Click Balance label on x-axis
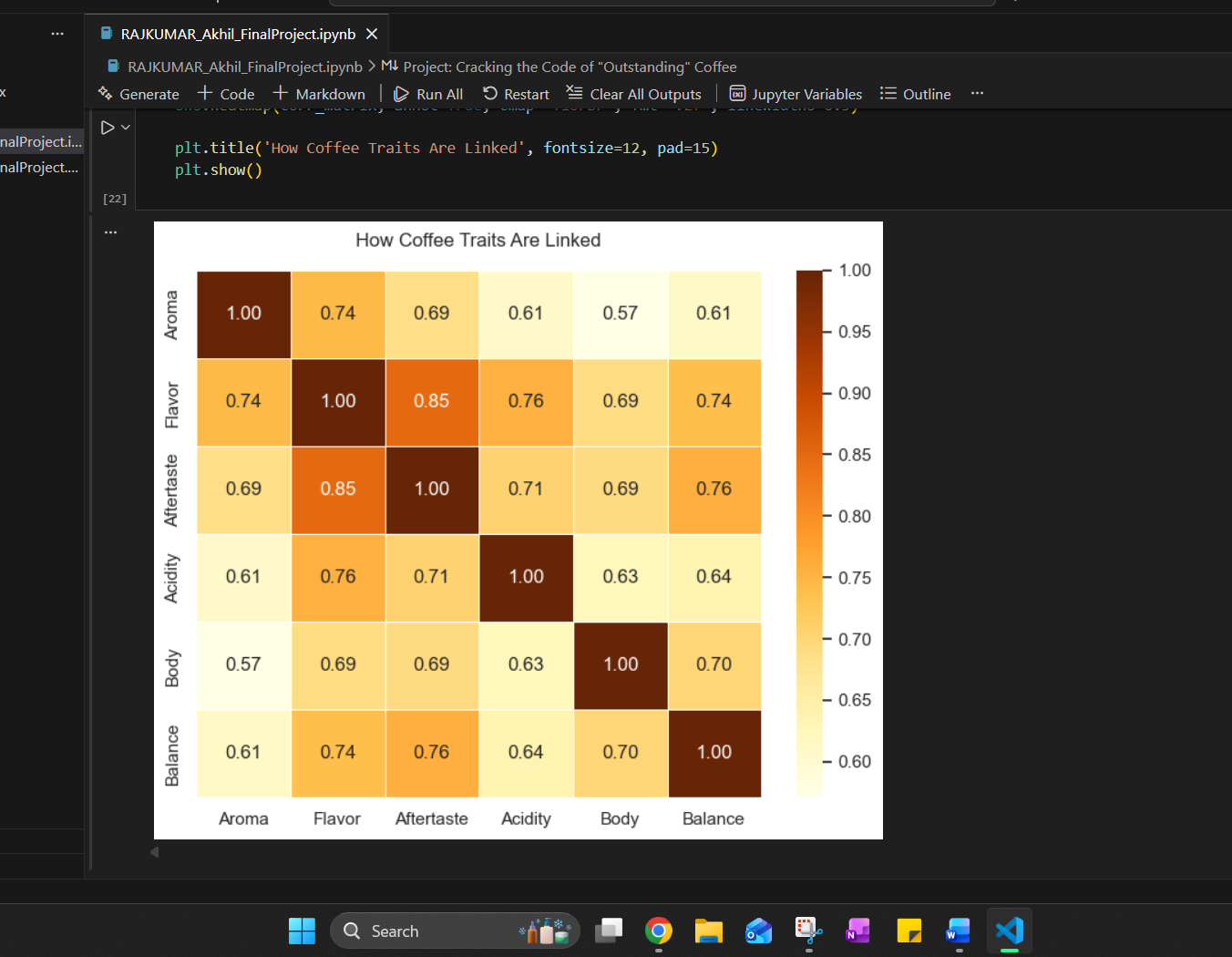The image size is (1232, 957). click(714, 818)
